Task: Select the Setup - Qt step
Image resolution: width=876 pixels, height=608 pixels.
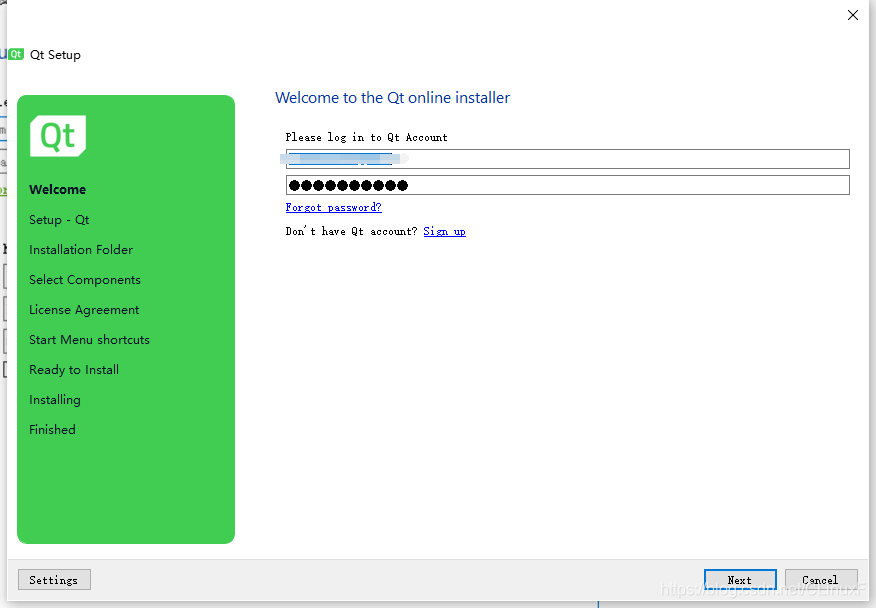Action: [59, 220]
